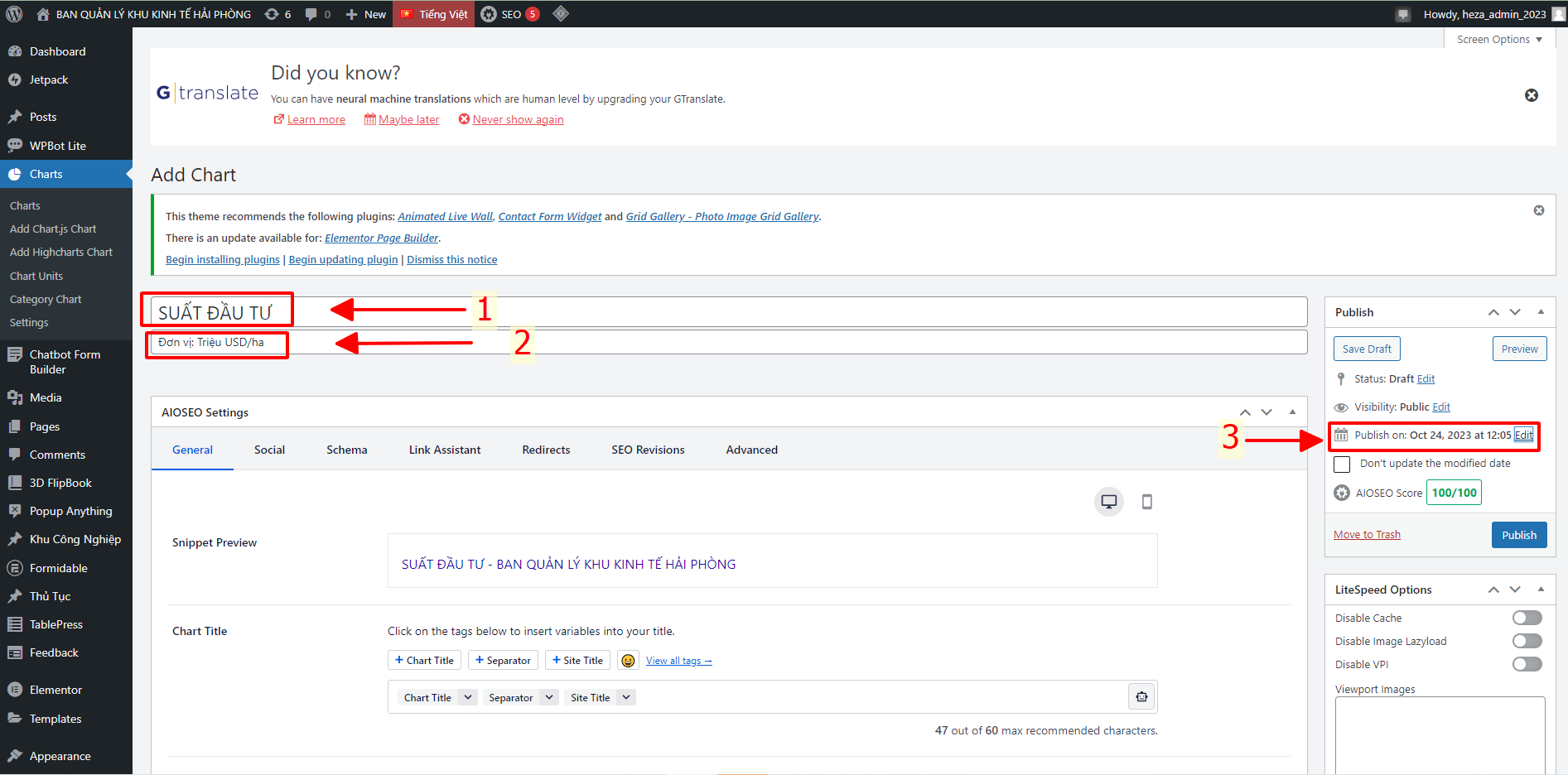Switch to the Schema tab
1568x775 pixels.
[x=346, y=450]
